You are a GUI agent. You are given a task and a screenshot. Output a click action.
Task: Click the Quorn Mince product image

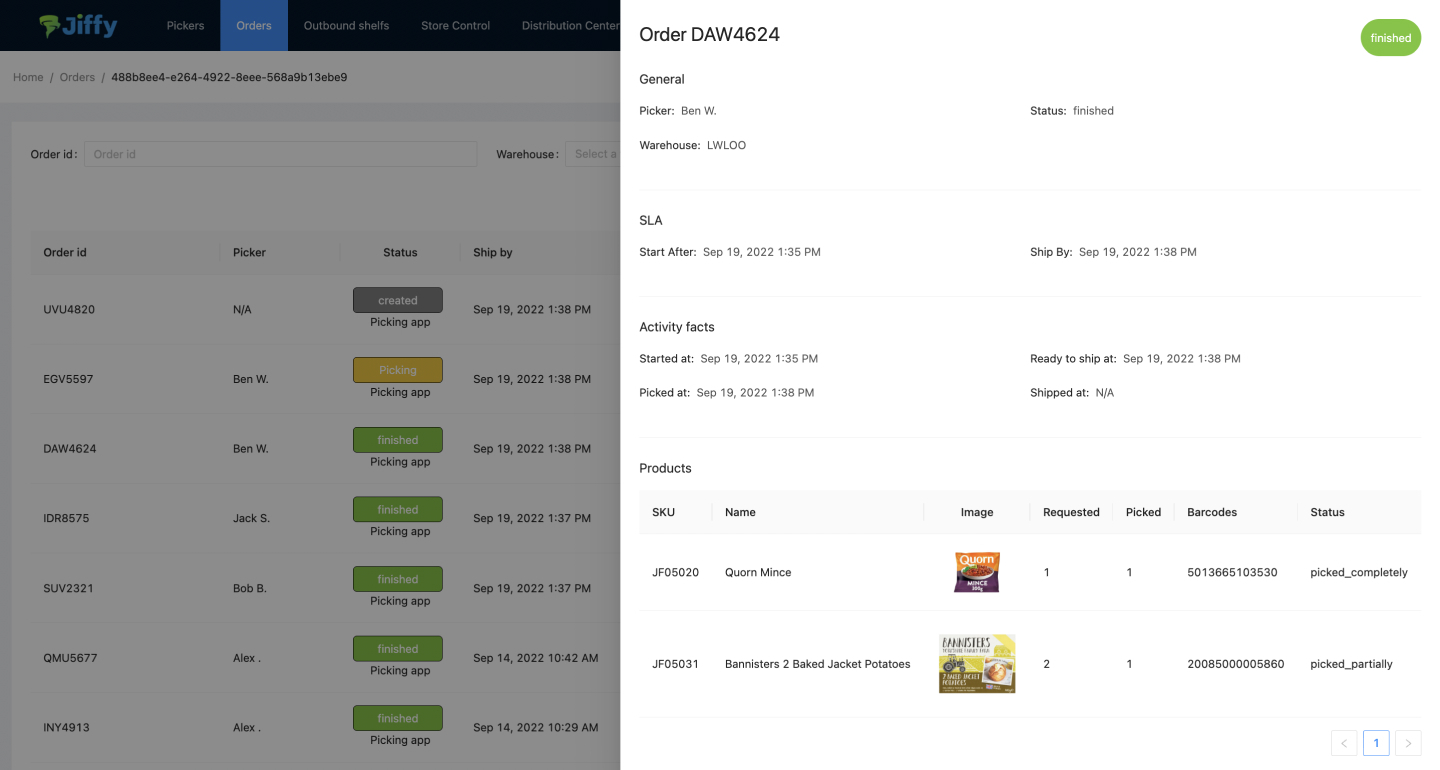[977, 573]
